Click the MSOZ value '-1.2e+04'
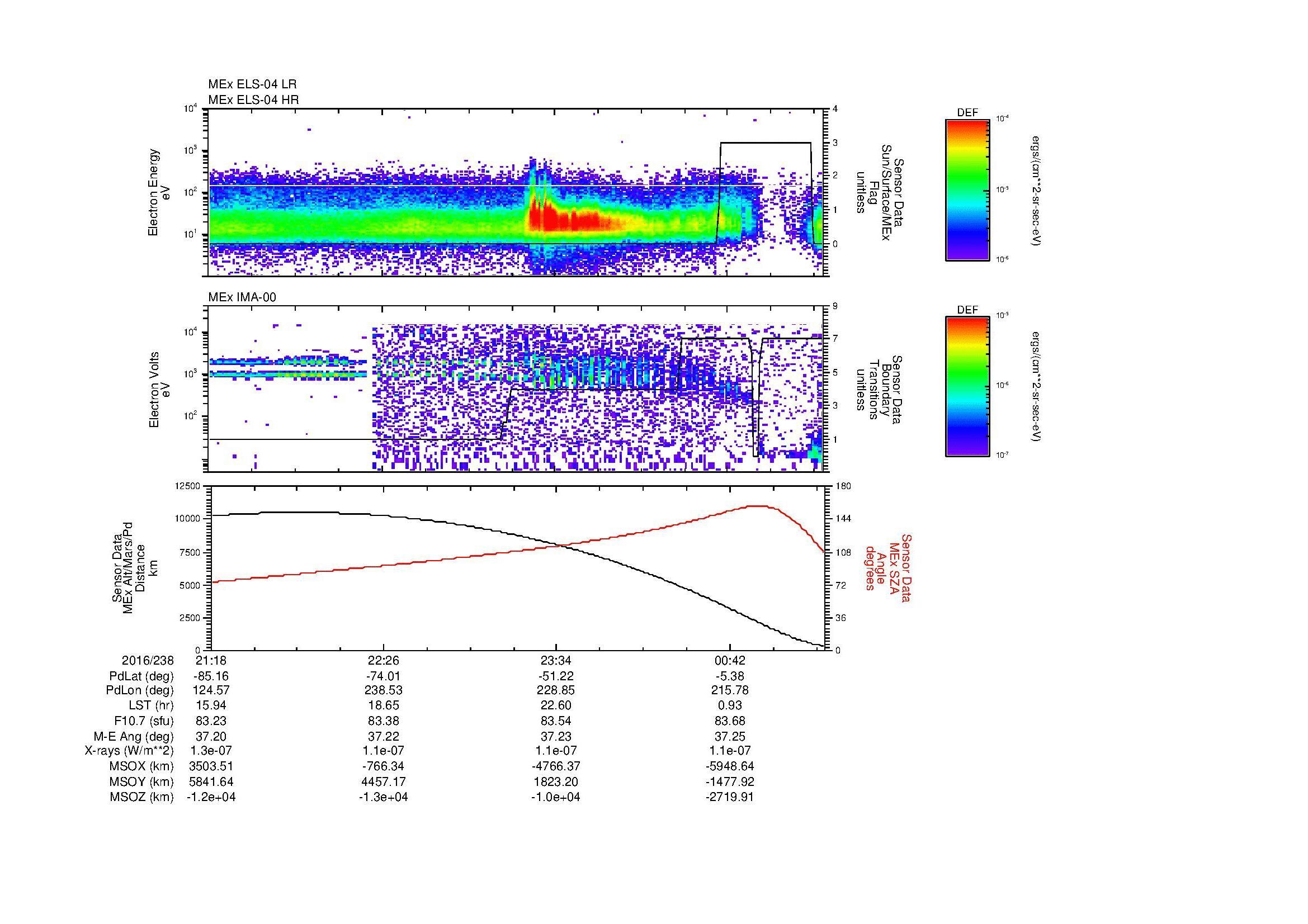The width and height of the screenshot is (1308, 924). (211, 797)
